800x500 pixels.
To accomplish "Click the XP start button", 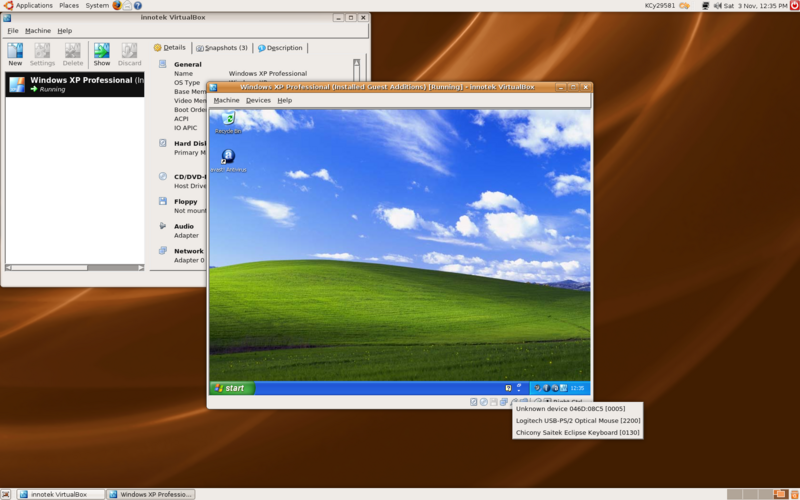I will click(232, 388).
